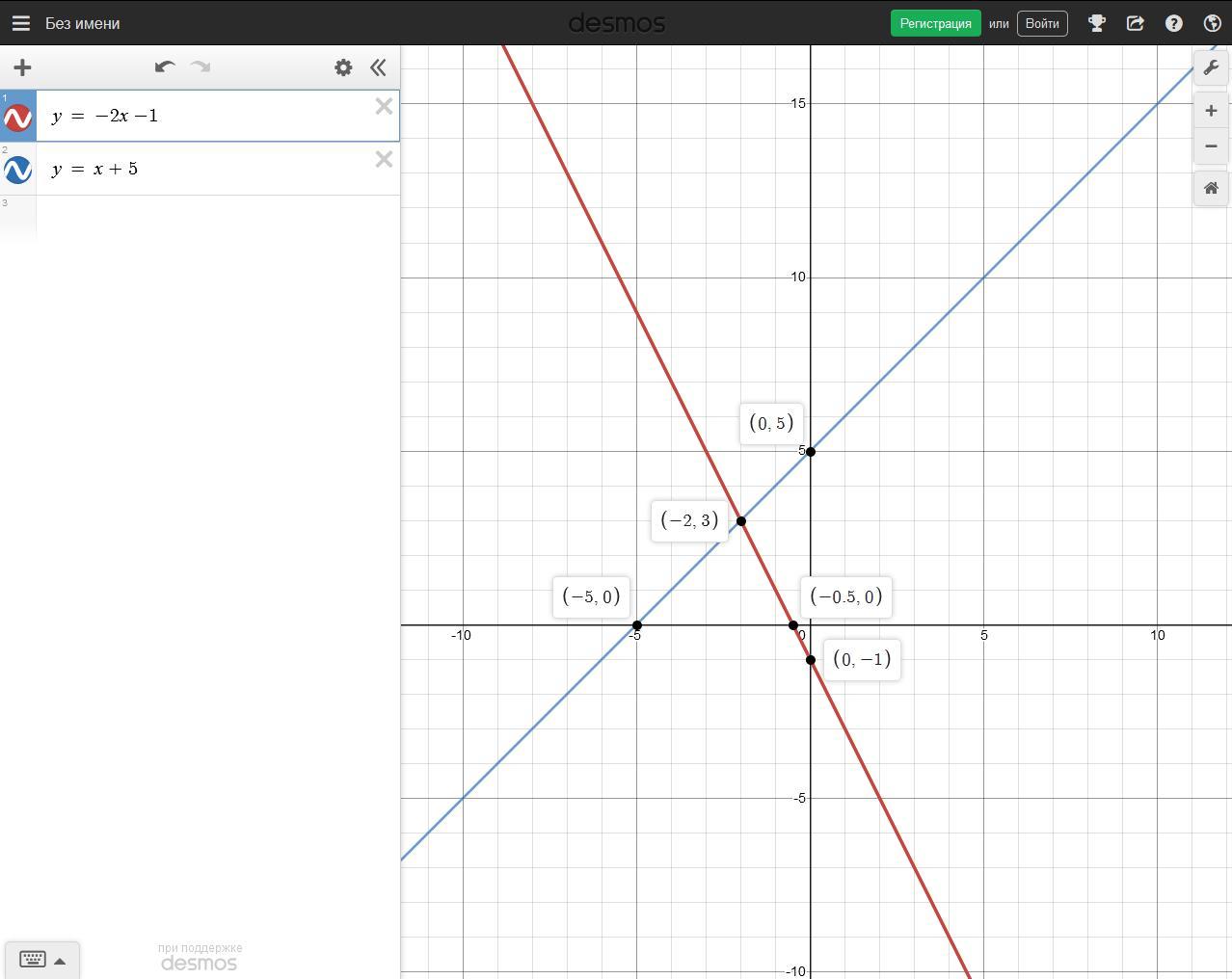Viewport: 1232px width, 979px height.
Task: Share the graph via share icon
Action: click(1136, 23)
